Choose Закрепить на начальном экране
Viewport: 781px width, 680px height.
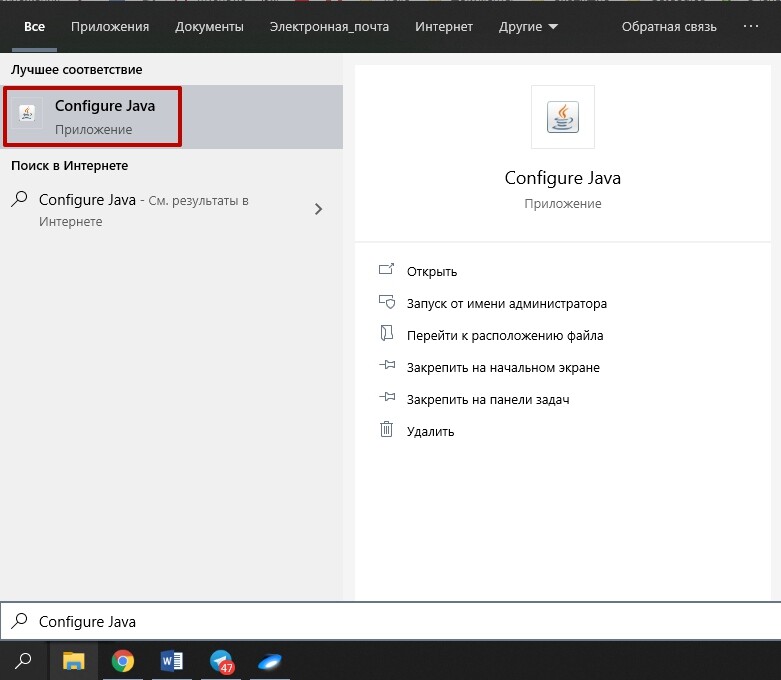click(503, 367)
